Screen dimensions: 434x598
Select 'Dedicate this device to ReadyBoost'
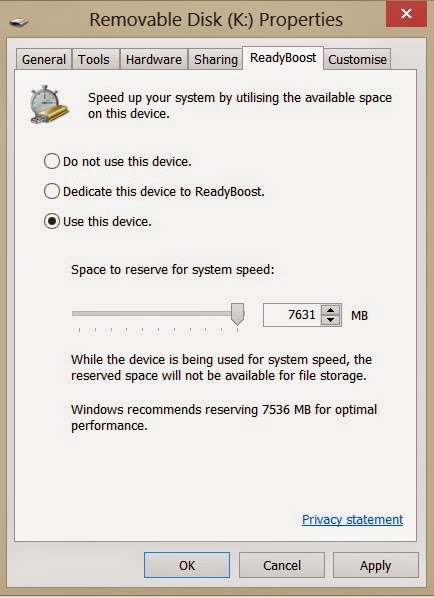tap(52, 191)
